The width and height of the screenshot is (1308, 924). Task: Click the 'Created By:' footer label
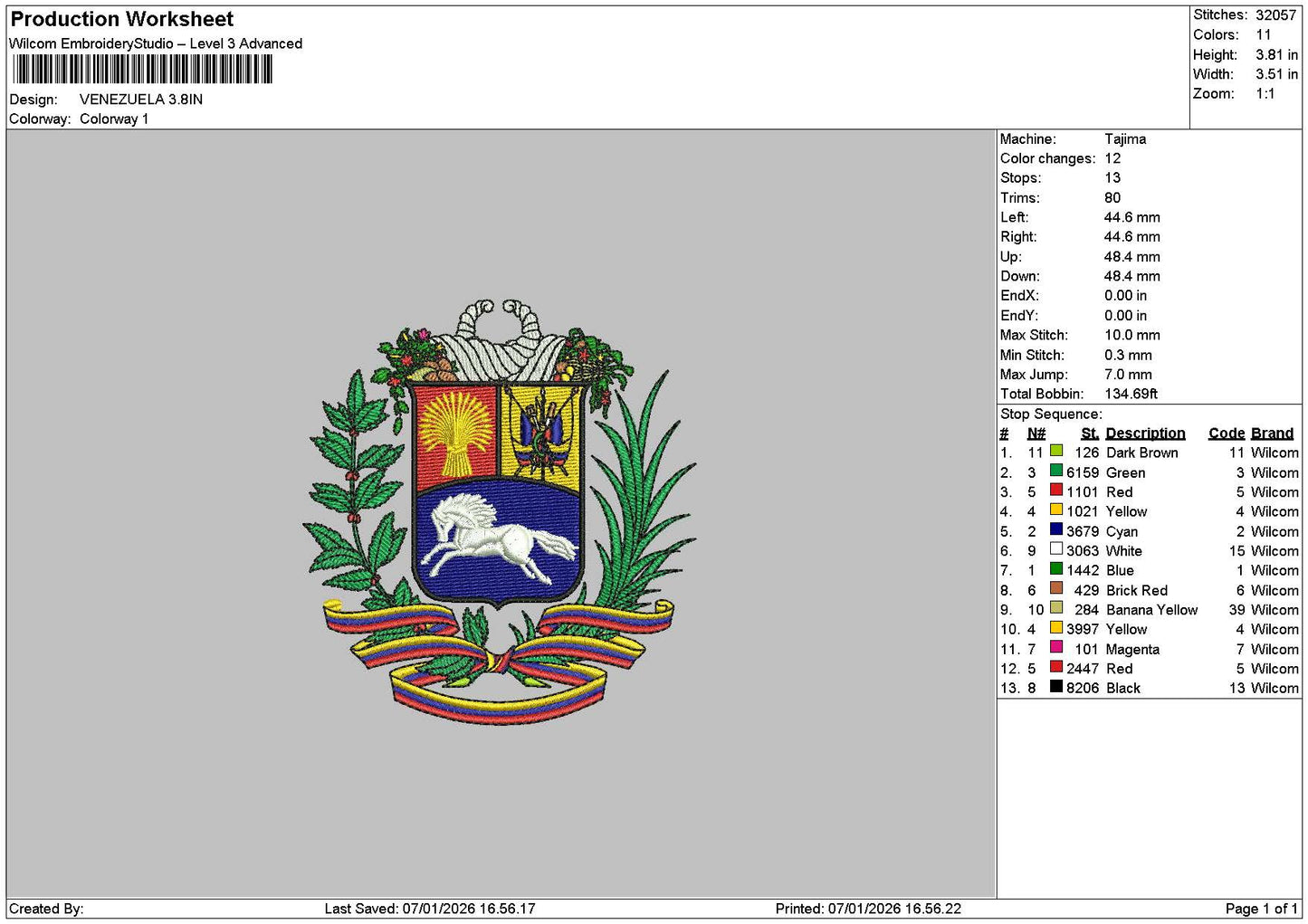[46, 909]
